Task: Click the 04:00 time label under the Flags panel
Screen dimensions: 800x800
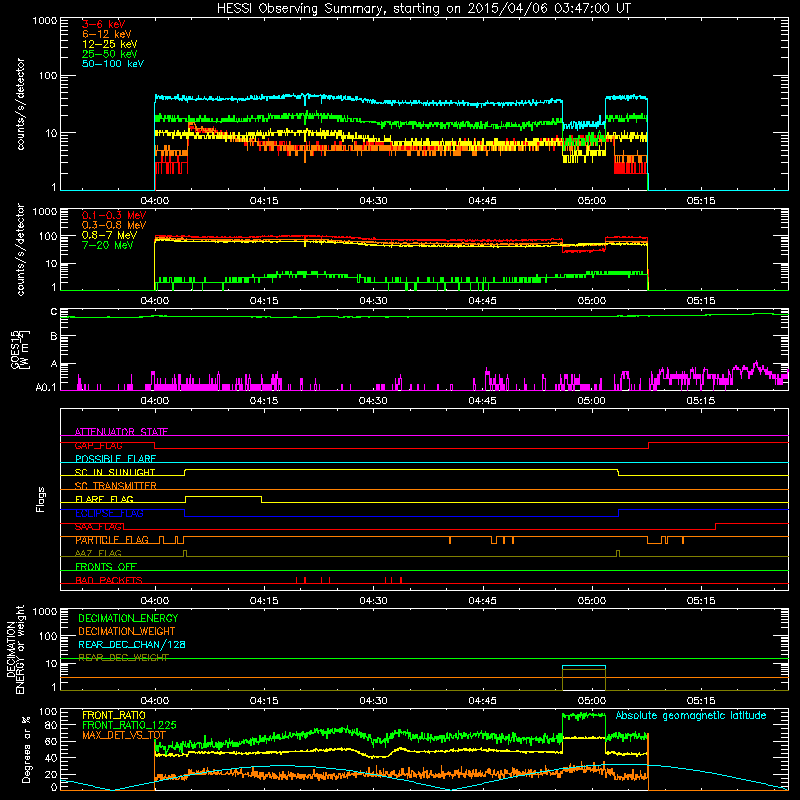Action: pos(155,601)
